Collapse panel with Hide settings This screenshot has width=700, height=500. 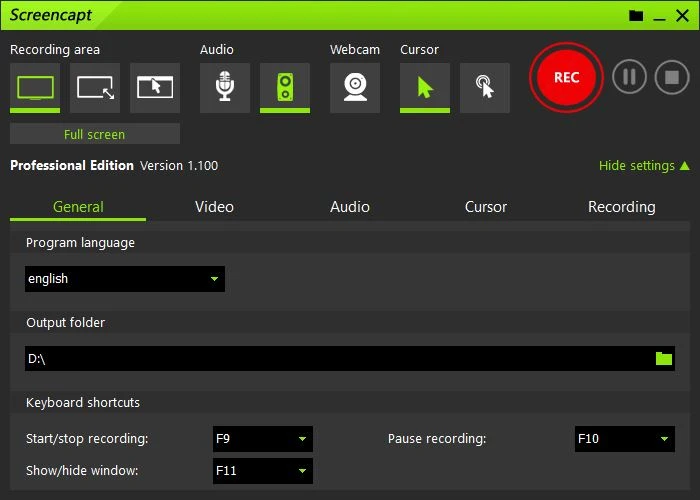644,166
